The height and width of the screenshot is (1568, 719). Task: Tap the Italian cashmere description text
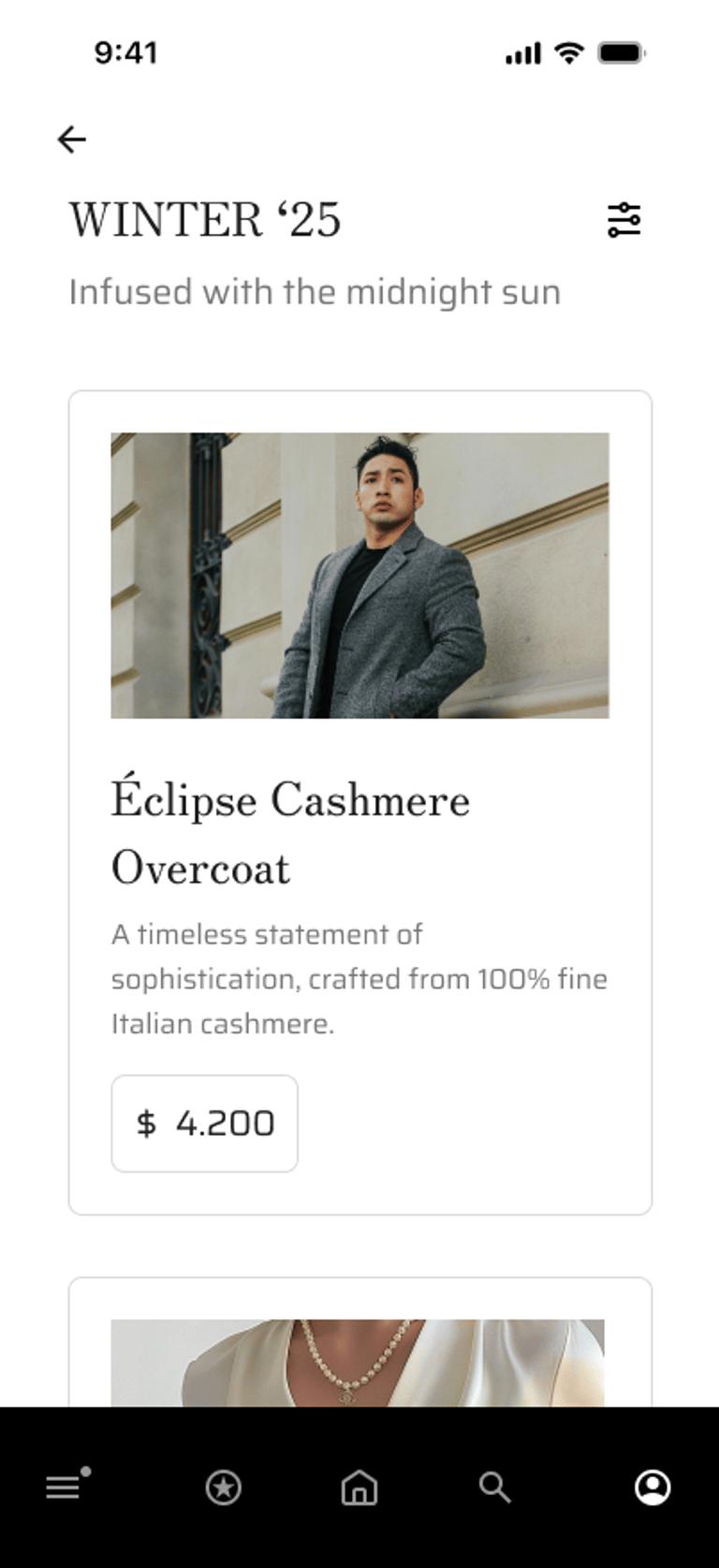359,978
